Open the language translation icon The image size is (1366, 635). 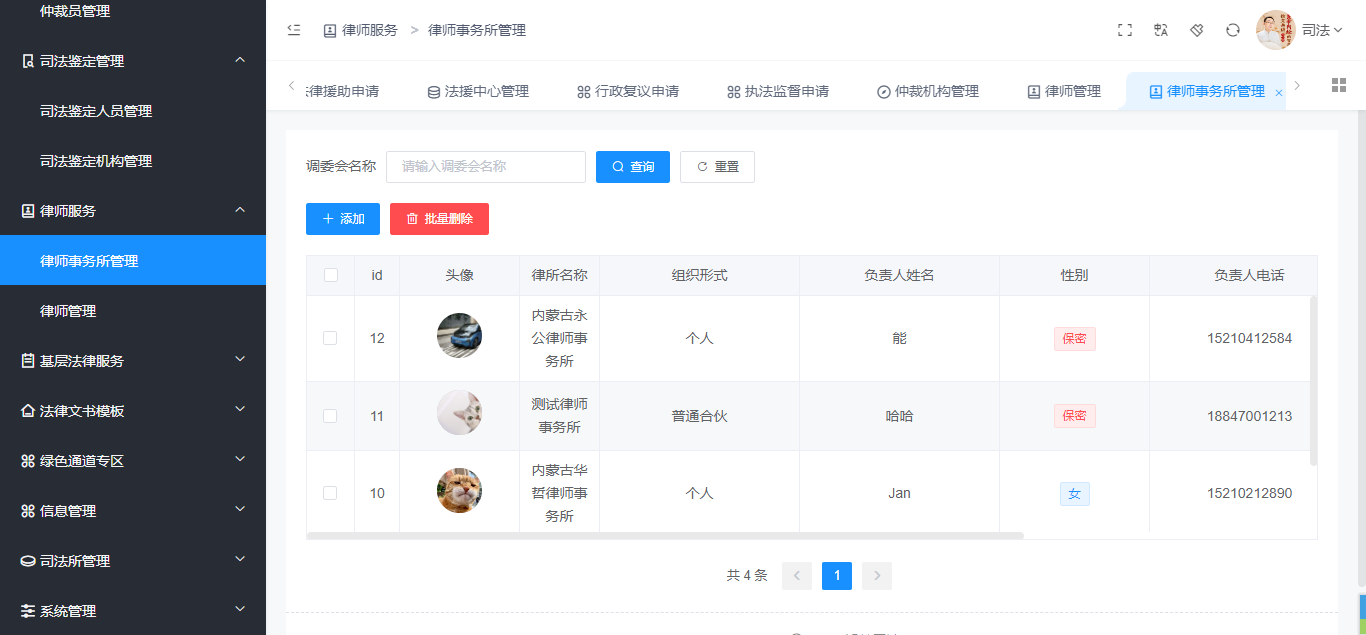[1161, 30]
